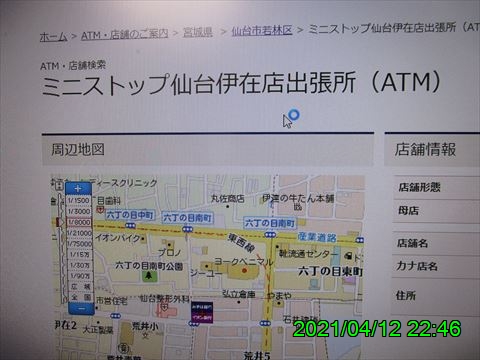The width and height of the screenshot is (480, 360).
Task: Click the 周辺地図 section heading
Action: 78,150
